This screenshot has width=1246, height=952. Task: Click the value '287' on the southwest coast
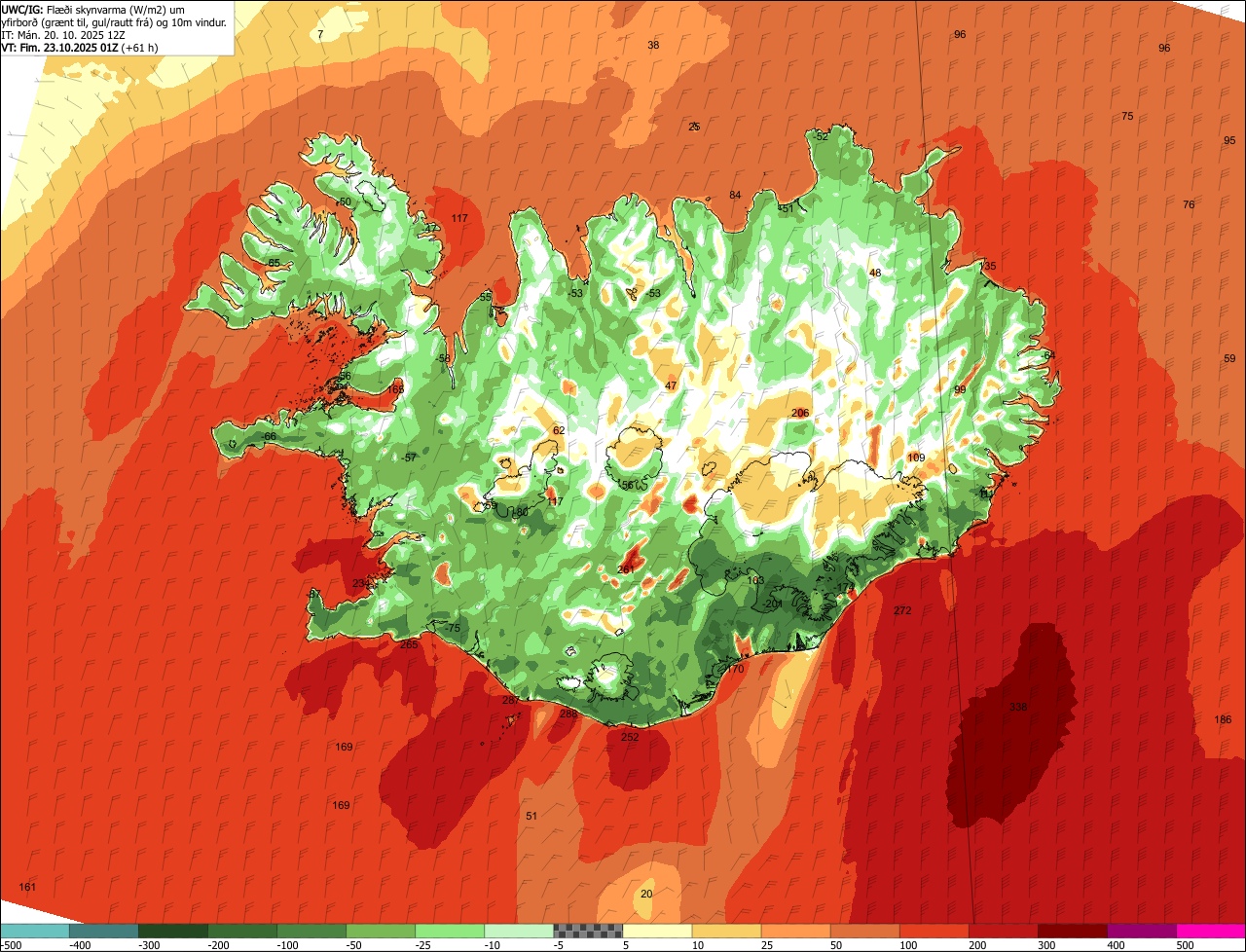click(511, 700)
